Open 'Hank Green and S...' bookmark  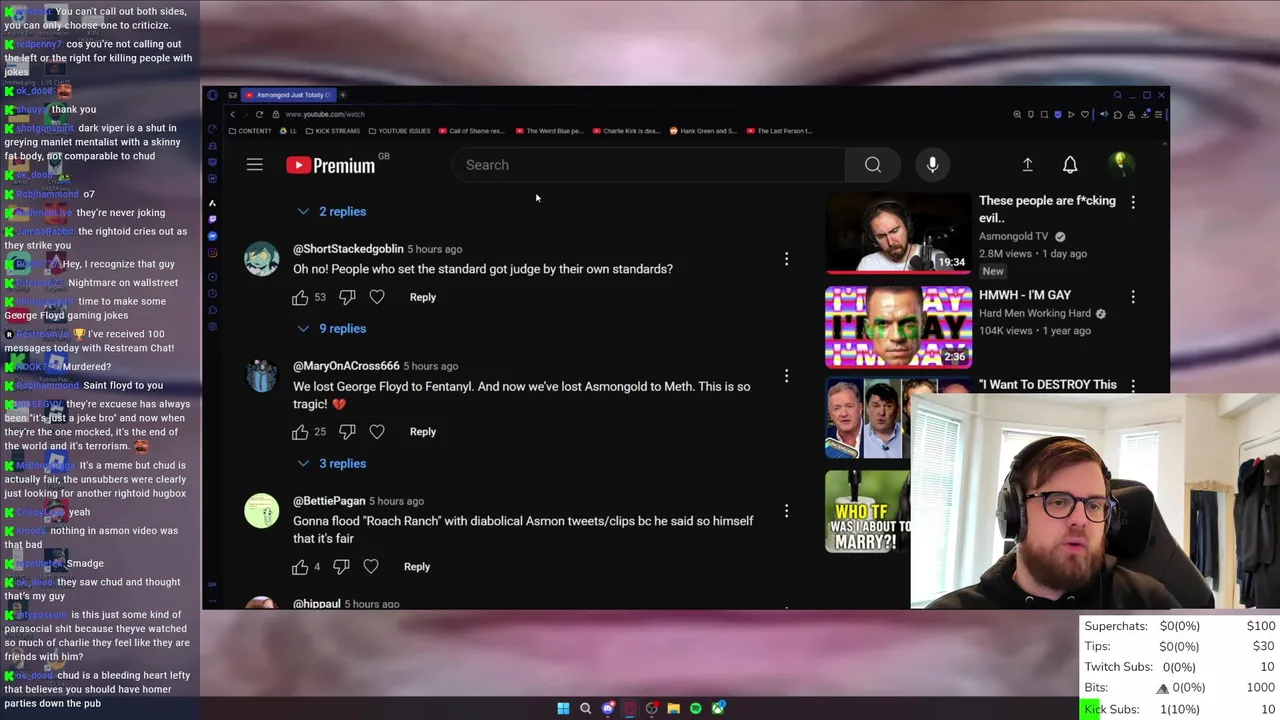[x=703, y=131]
